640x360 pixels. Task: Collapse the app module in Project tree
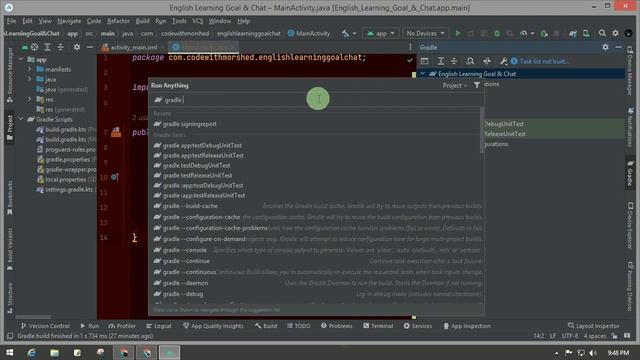click(x=21, y=60)
